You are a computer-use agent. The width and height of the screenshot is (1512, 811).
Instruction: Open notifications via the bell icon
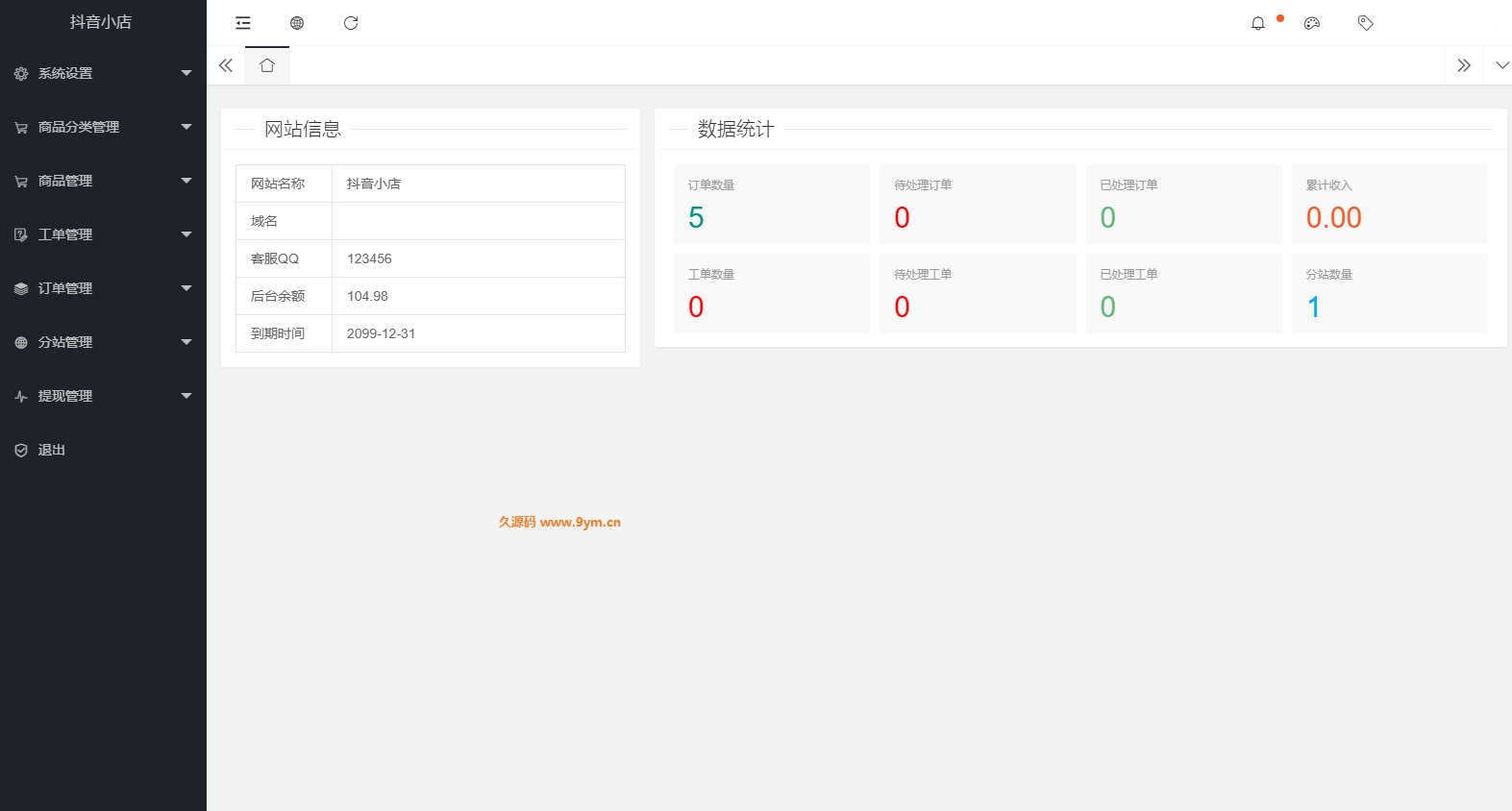coord(1258,23)
